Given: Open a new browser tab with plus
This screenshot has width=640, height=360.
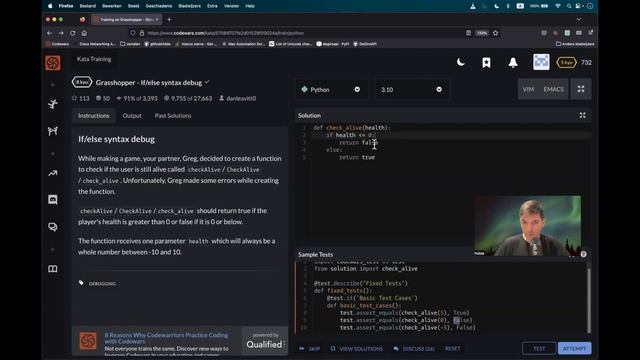Looking at the screenshot, I should click(169, 20).
